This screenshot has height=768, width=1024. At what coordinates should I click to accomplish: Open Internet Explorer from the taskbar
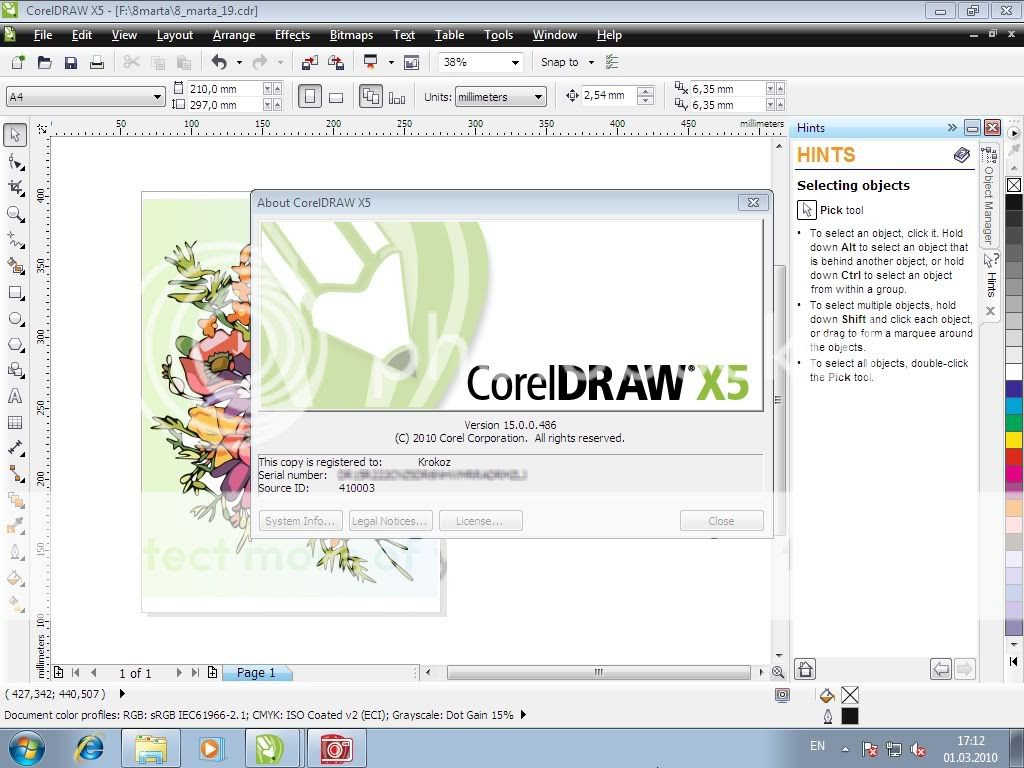(x=89, y=747)
